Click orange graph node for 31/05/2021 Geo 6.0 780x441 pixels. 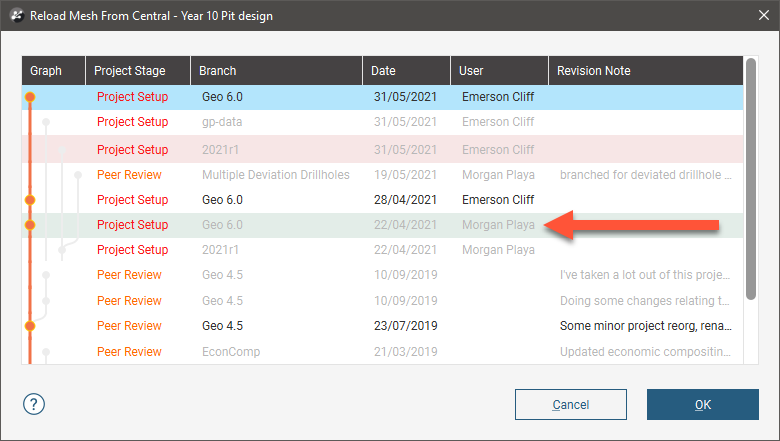(x=30, y=97)
